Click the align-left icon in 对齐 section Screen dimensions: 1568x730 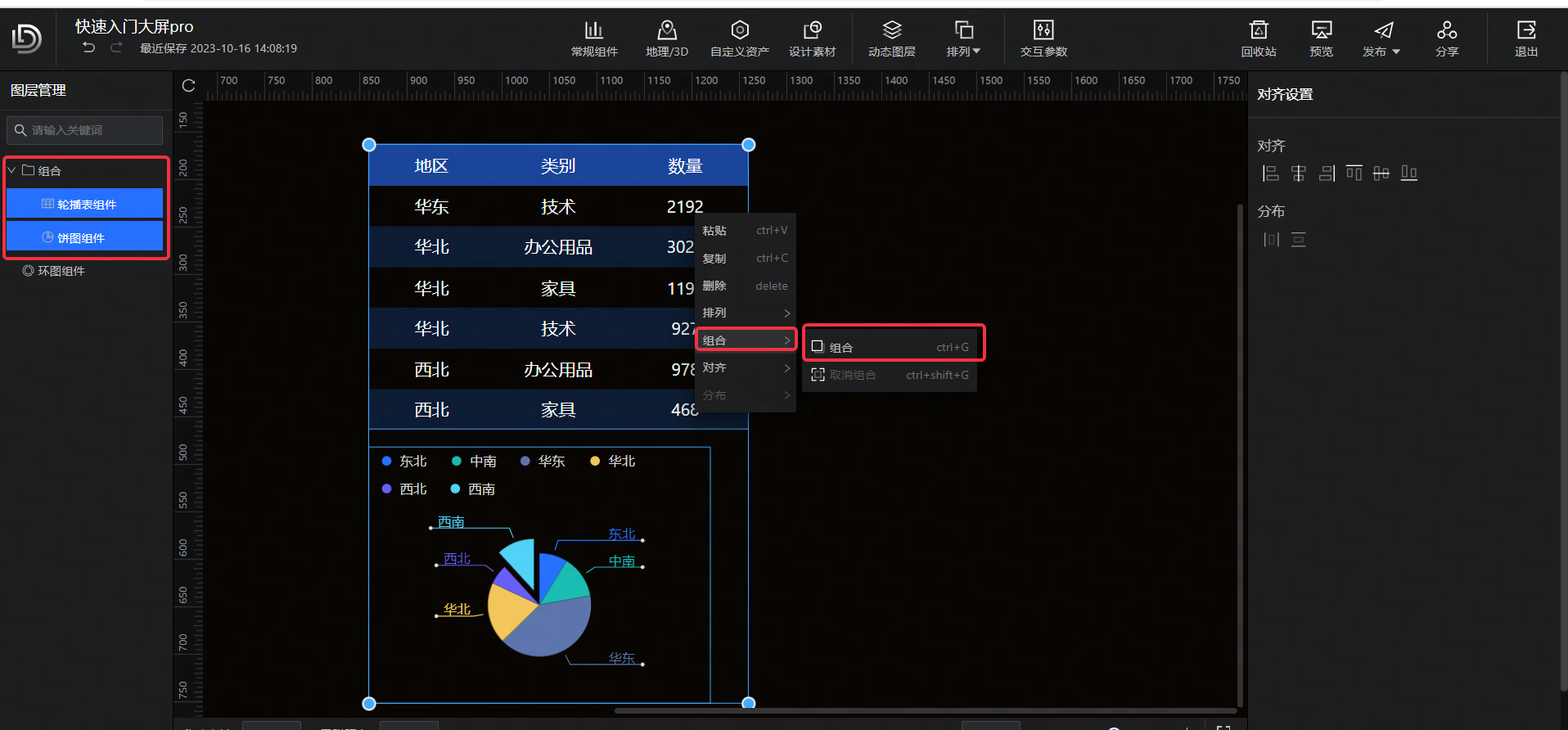pos(1270,173)
